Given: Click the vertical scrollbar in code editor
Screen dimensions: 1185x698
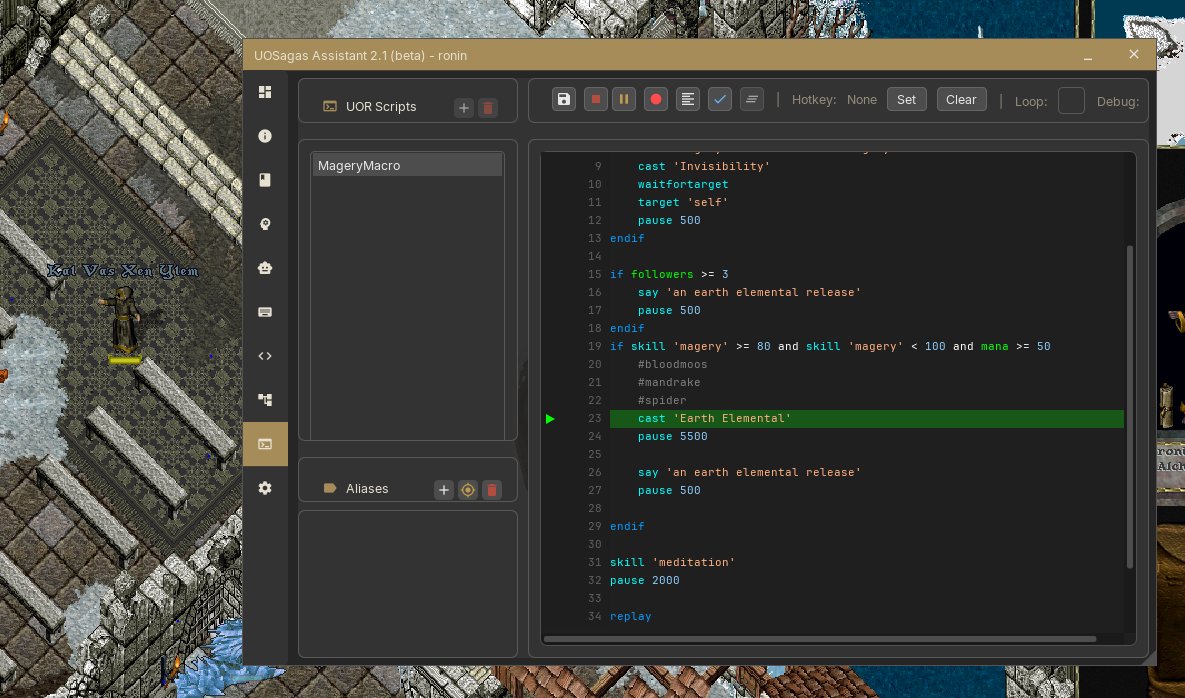Looking at the screenshot, I should (x=1130, y=406).
